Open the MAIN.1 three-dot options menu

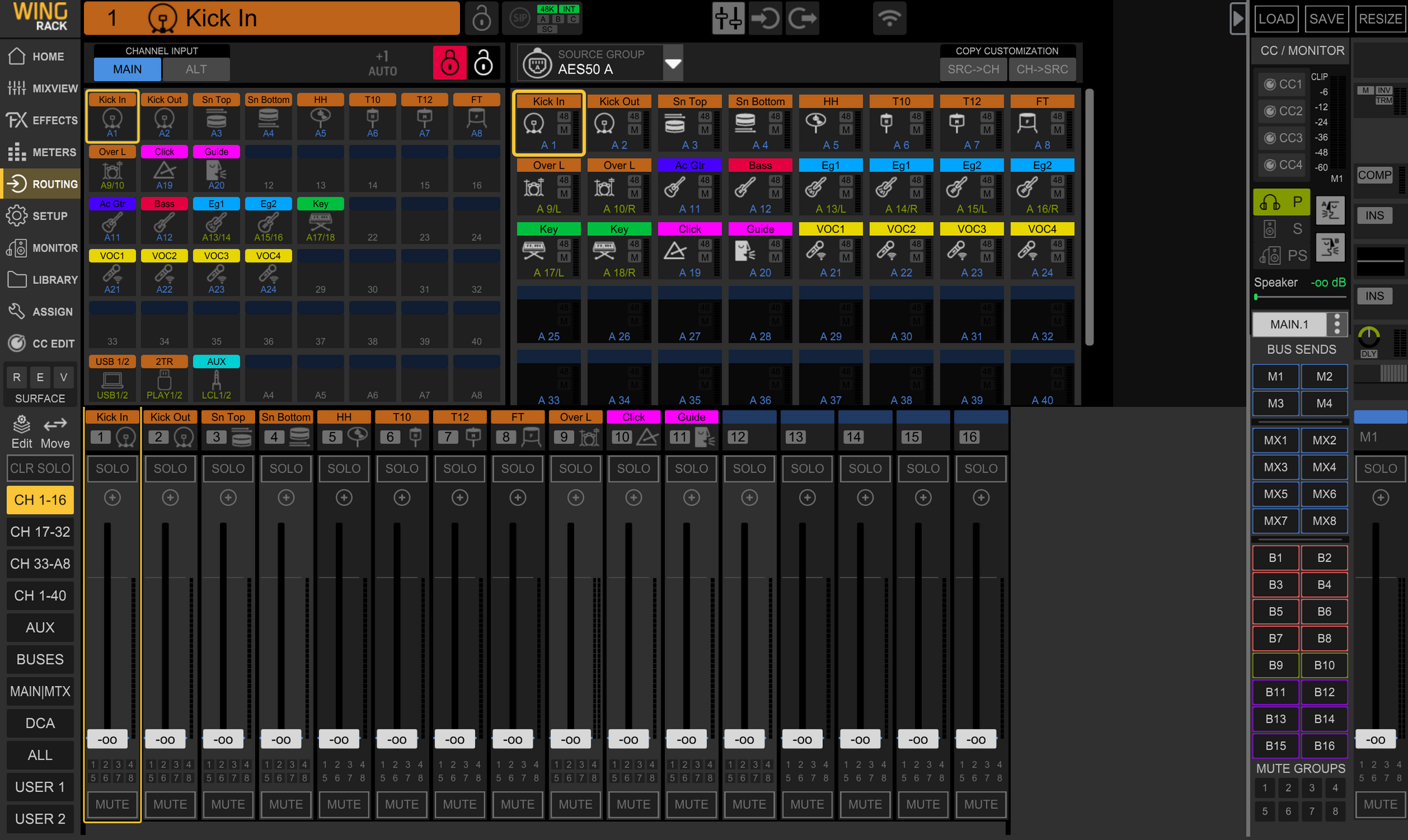1336,324
